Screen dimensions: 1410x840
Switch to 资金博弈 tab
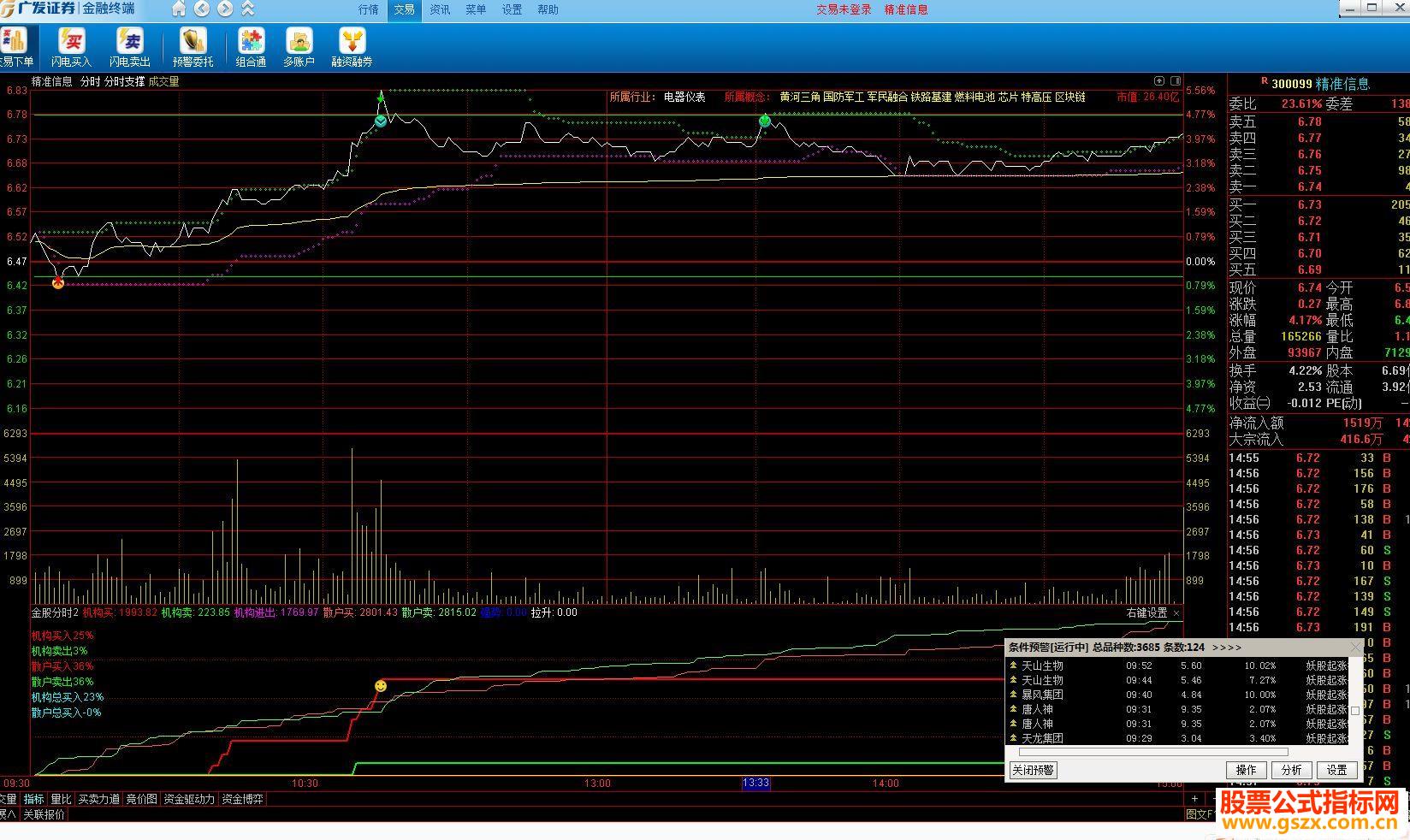pos(242,799)
